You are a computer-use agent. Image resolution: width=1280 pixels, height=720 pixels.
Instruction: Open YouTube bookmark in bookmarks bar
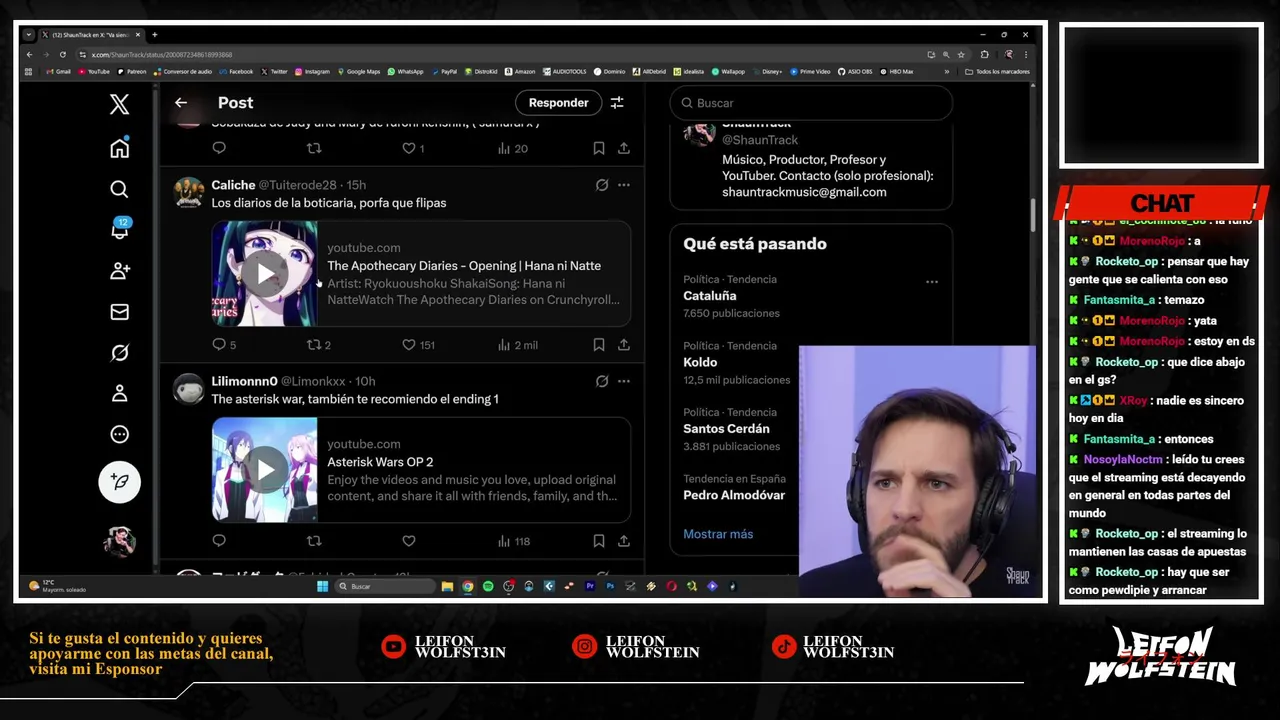94,72
